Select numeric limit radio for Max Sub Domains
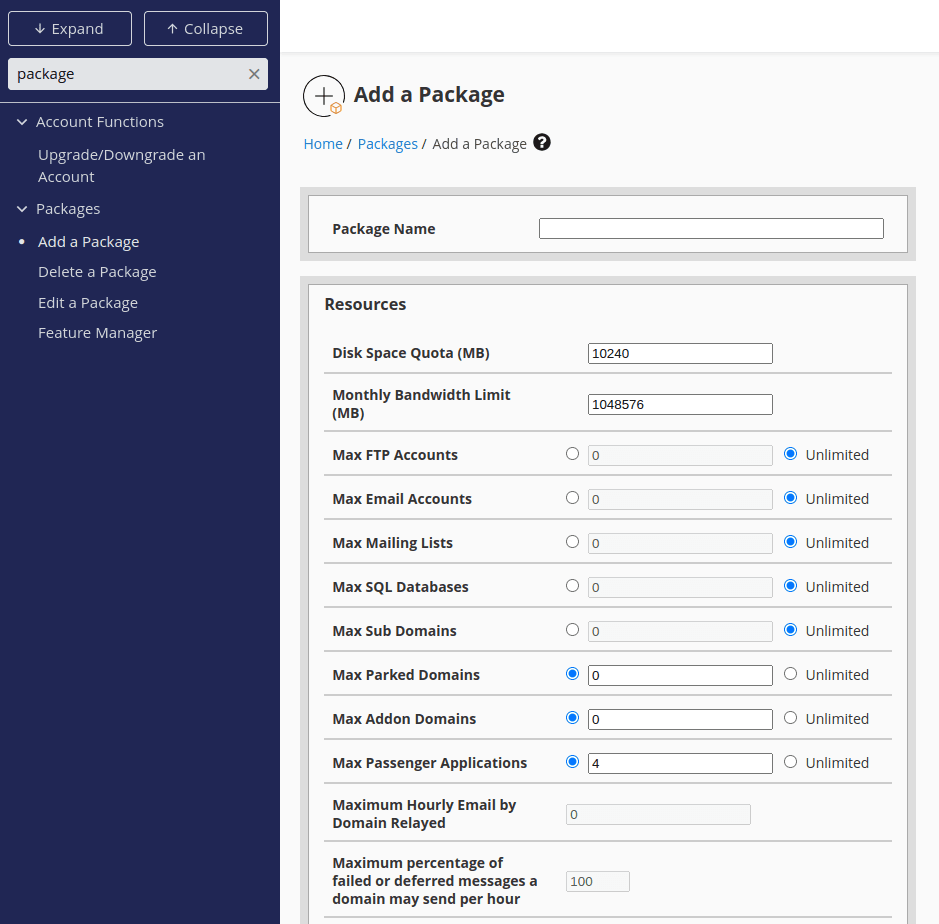The image size is (939, 924). coord(573,630)
